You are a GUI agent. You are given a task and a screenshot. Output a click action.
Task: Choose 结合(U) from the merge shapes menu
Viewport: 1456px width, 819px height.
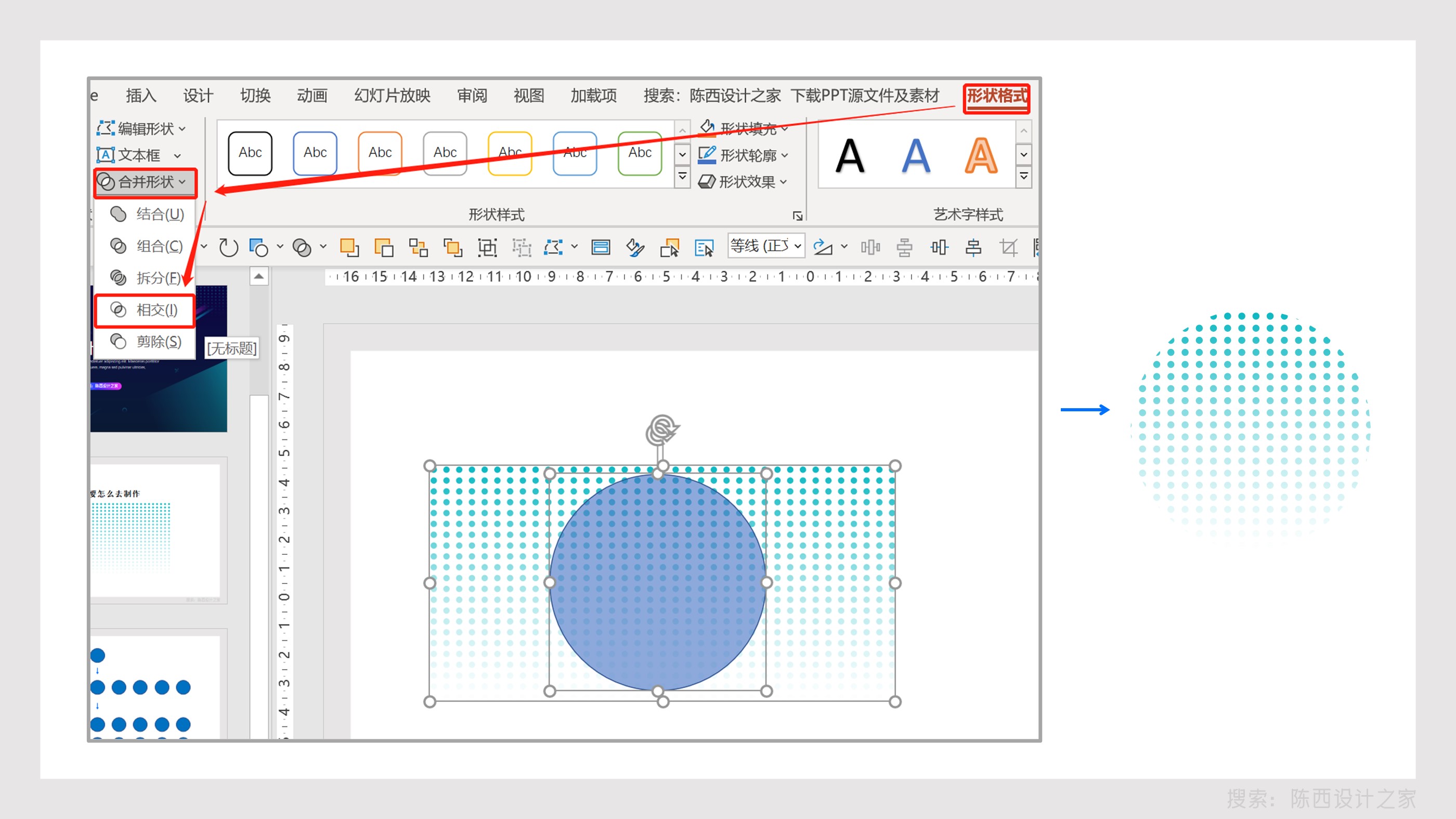(x=145, y=214)
